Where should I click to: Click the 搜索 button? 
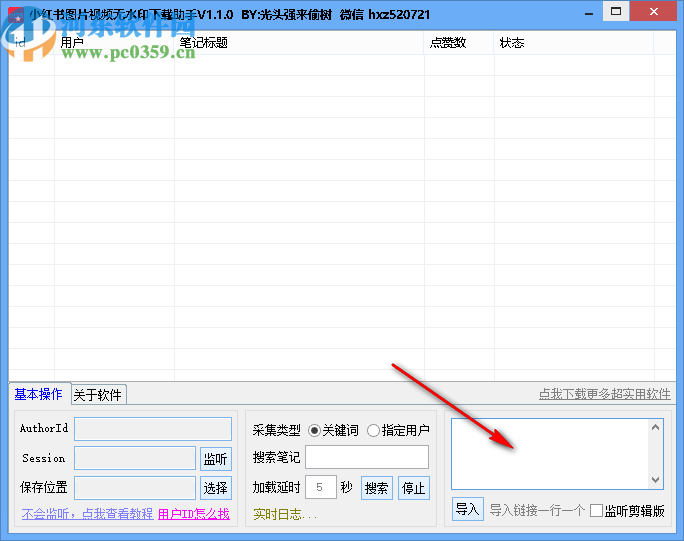coord(376,488)
